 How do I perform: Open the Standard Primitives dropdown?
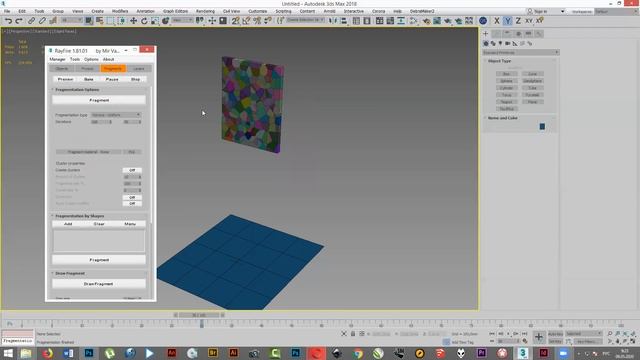pos(520,53)
